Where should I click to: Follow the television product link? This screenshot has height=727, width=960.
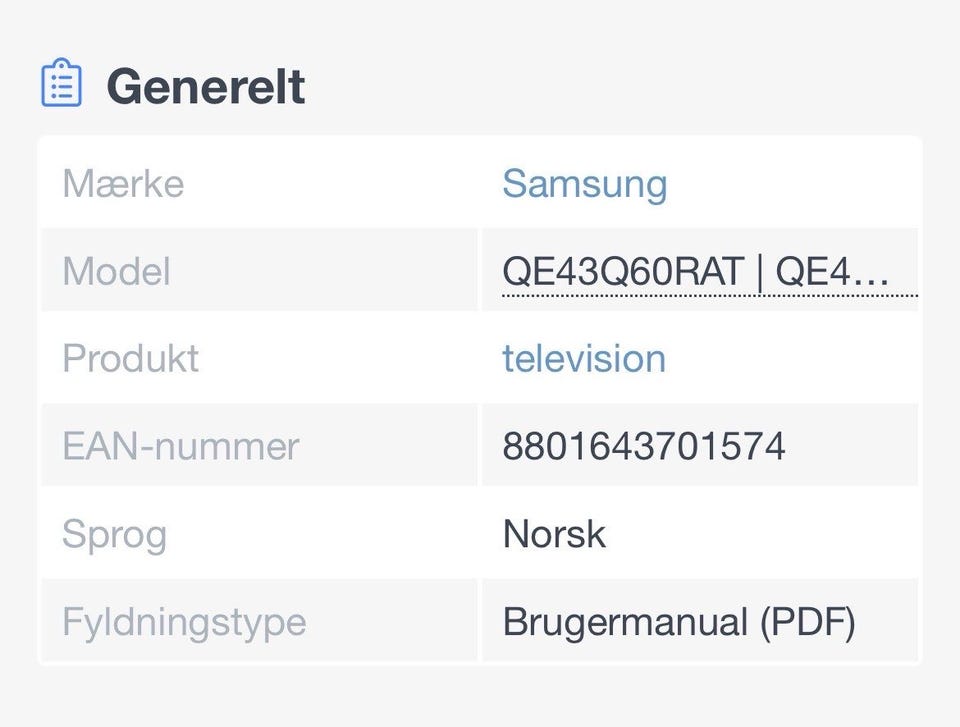coord(584,358)
